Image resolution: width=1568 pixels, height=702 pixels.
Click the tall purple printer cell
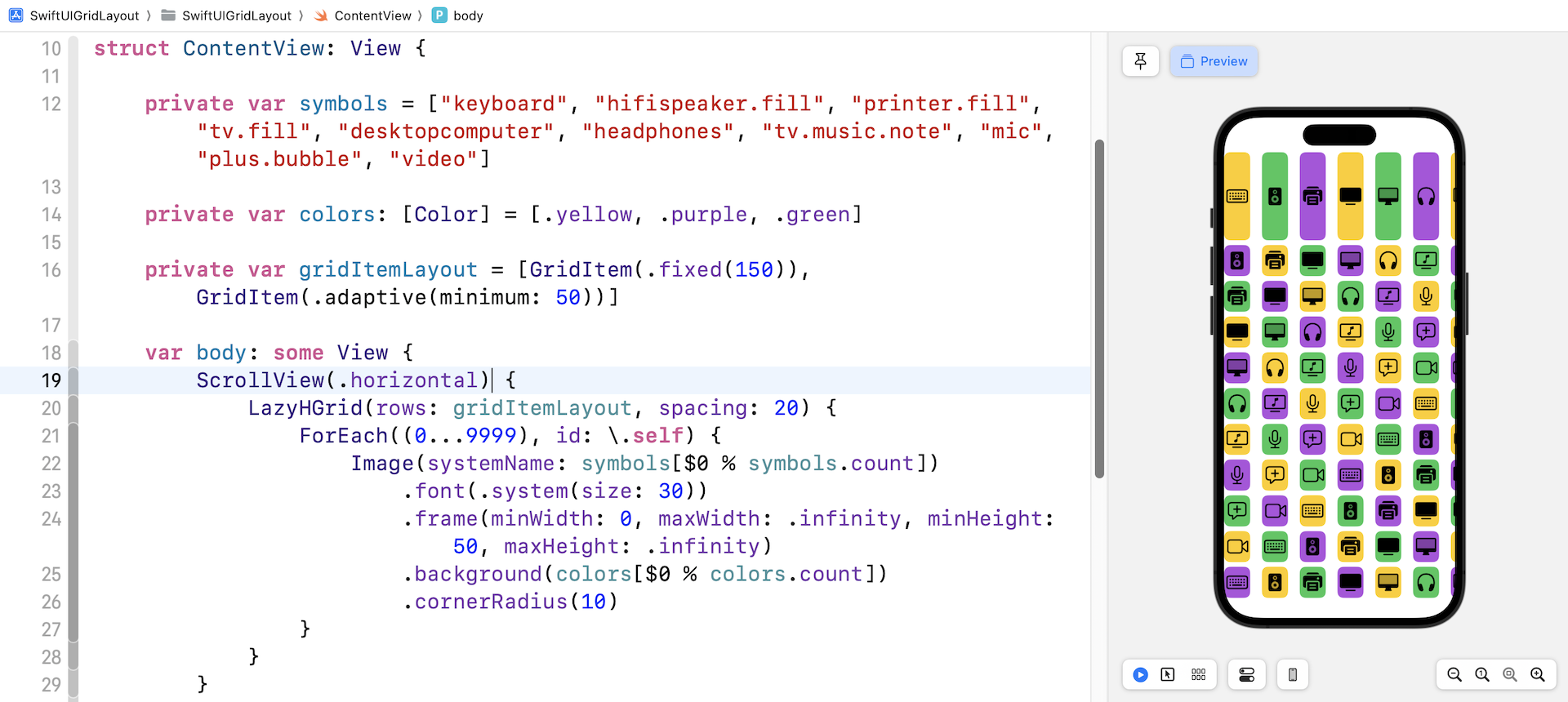pos(1312,196)
